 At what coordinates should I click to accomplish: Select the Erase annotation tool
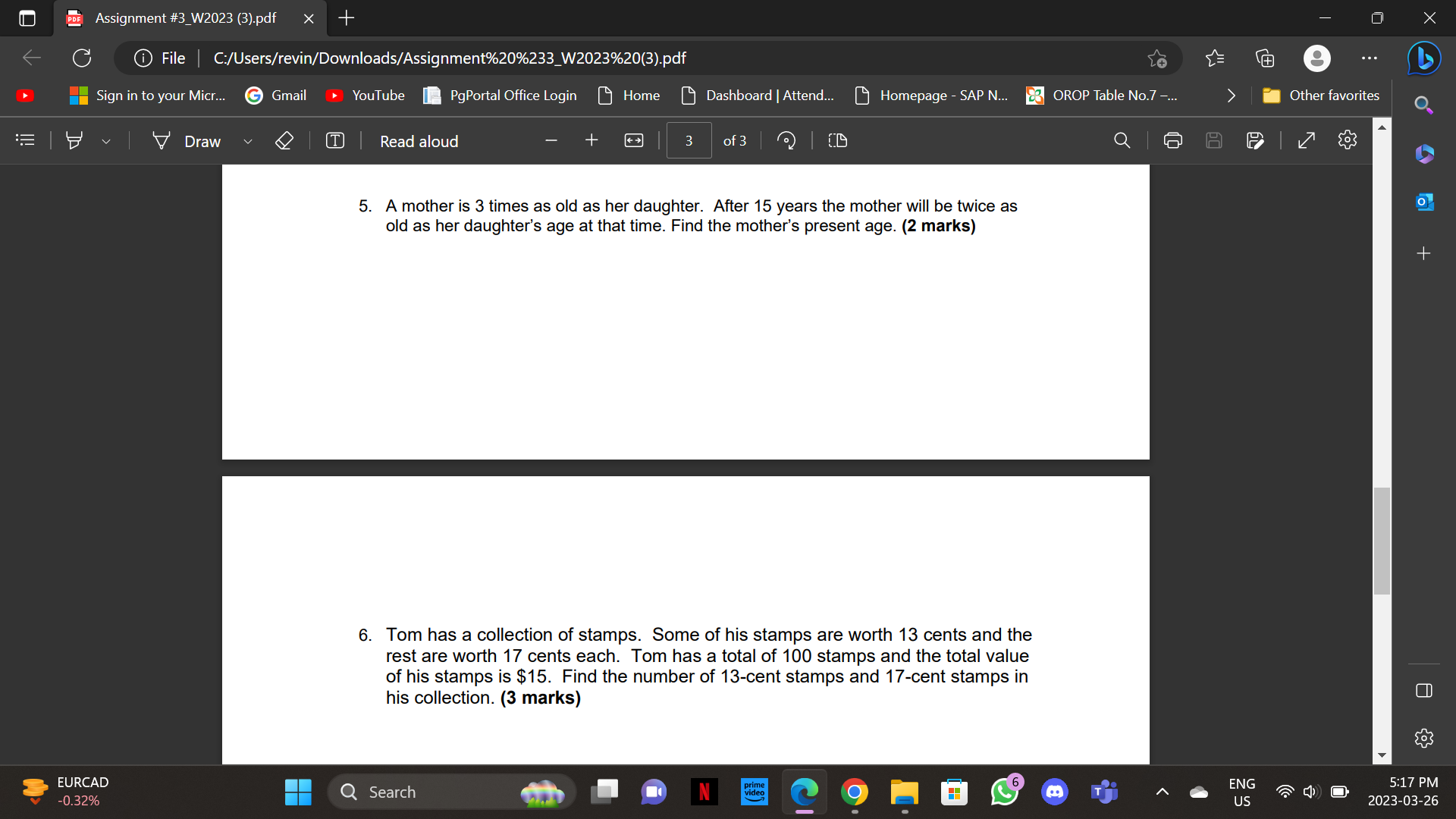pos(284,140)
